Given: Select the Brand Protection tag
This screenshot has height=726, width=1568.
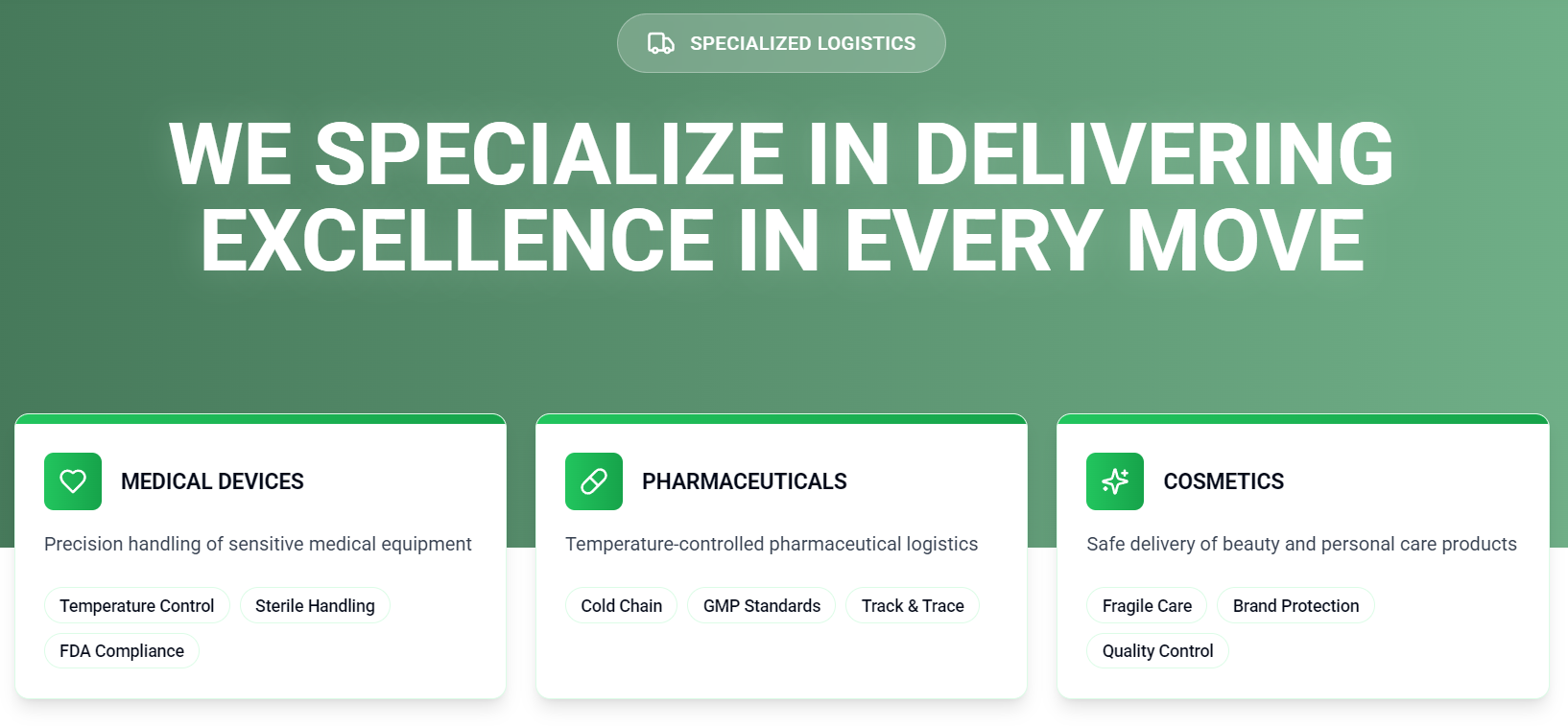Looking at the screenshot, I should (x=1295, y=606).
